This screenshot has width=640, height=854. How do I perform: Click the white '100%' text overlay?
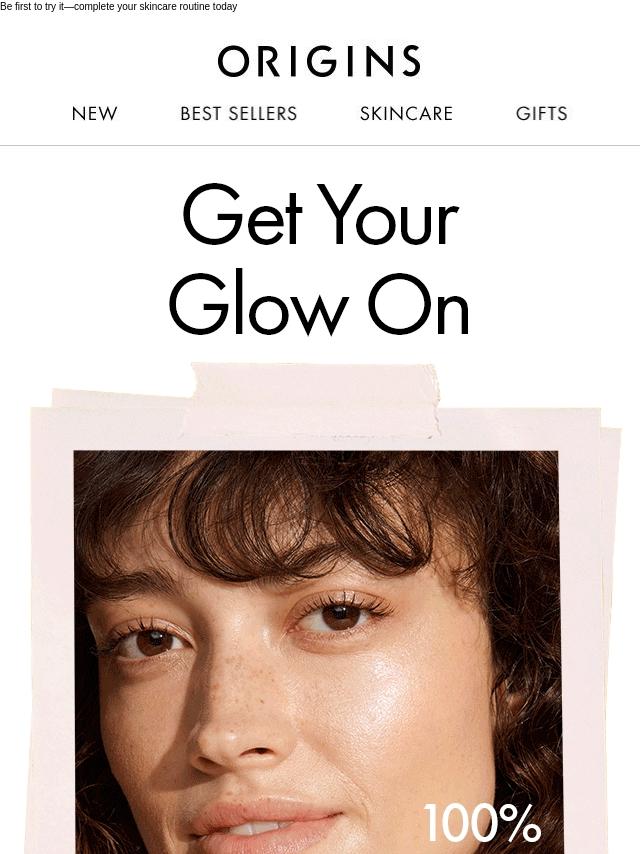(x=482, y=823)
